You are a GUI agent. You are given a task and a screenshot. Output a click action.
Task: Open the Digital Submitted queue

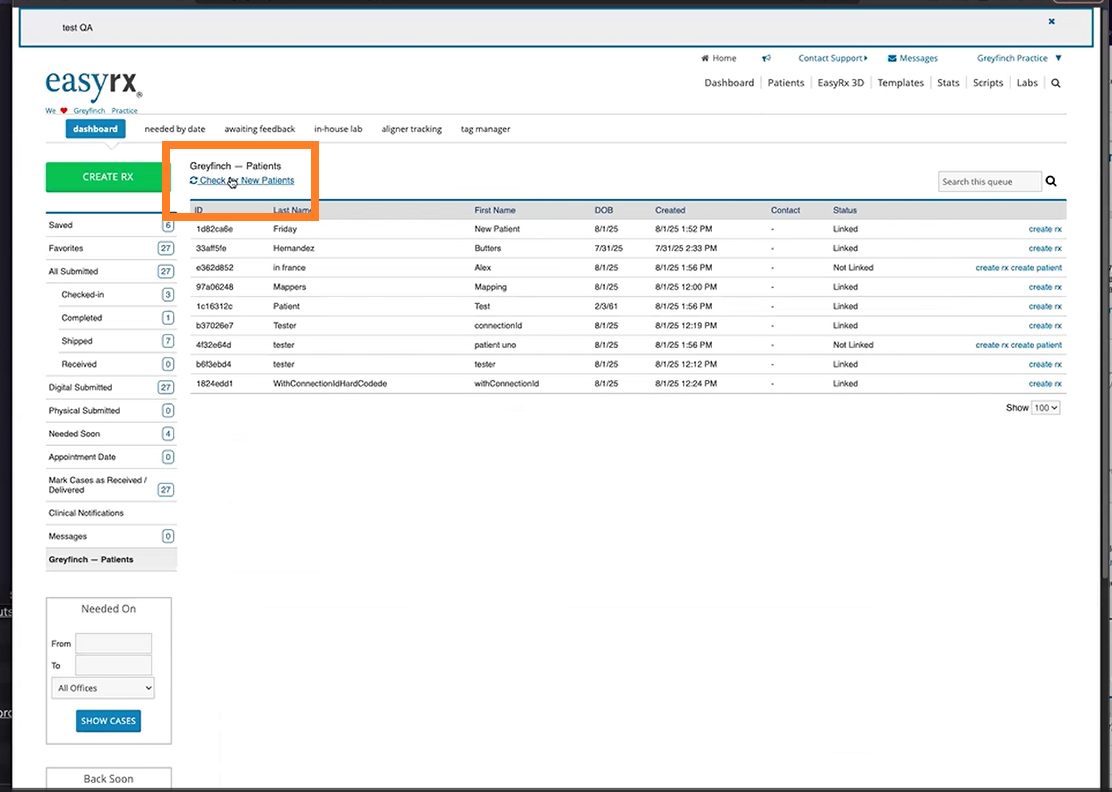[x=111, y=388]
